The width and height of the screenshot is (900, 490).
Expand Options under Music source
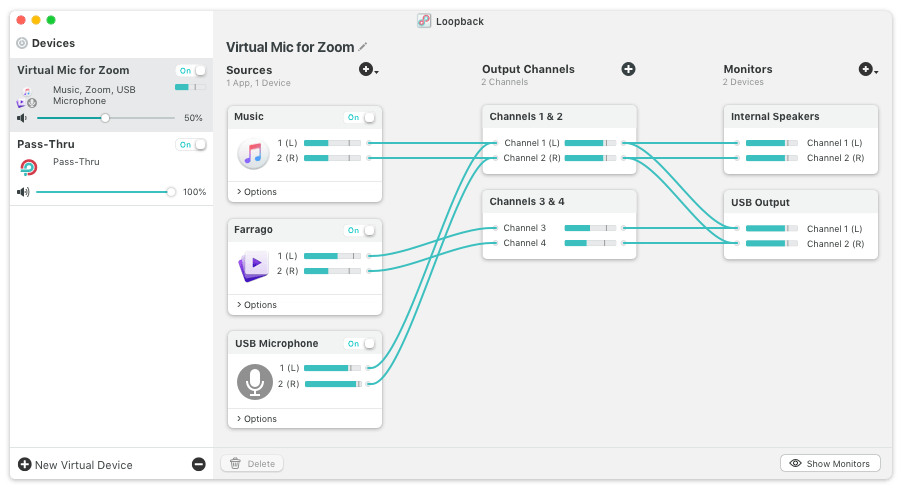click(256, 191)
